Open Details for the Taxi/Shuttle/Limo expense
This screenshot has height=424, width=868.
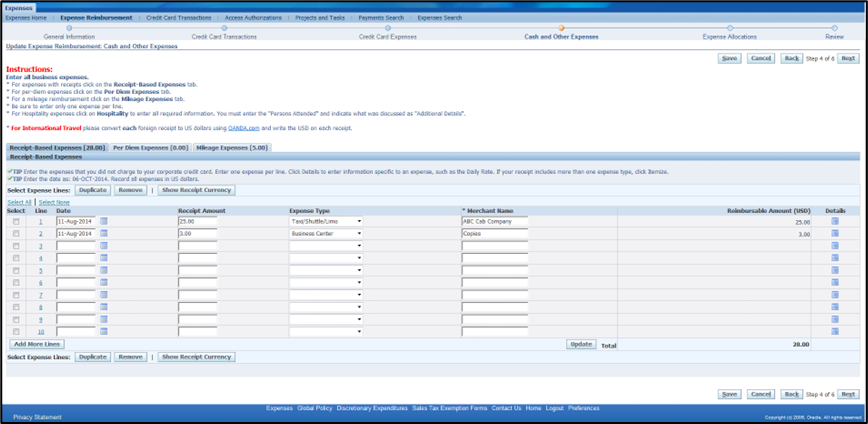pyautogui.click(x=835, y=221)
